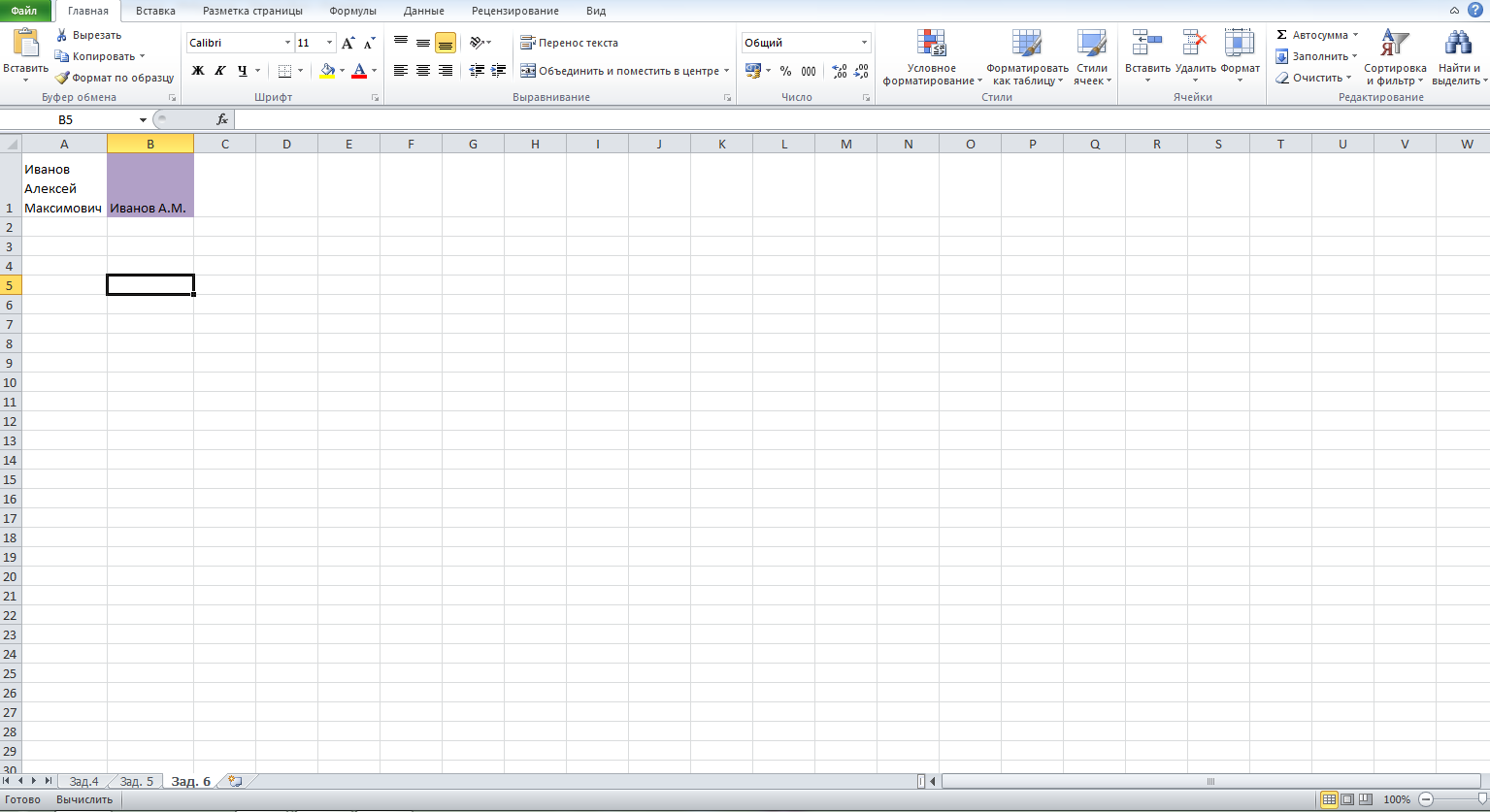
Task: Click Merge and Center (Объединить и поместить в центре)
Action: coord(625,71)
